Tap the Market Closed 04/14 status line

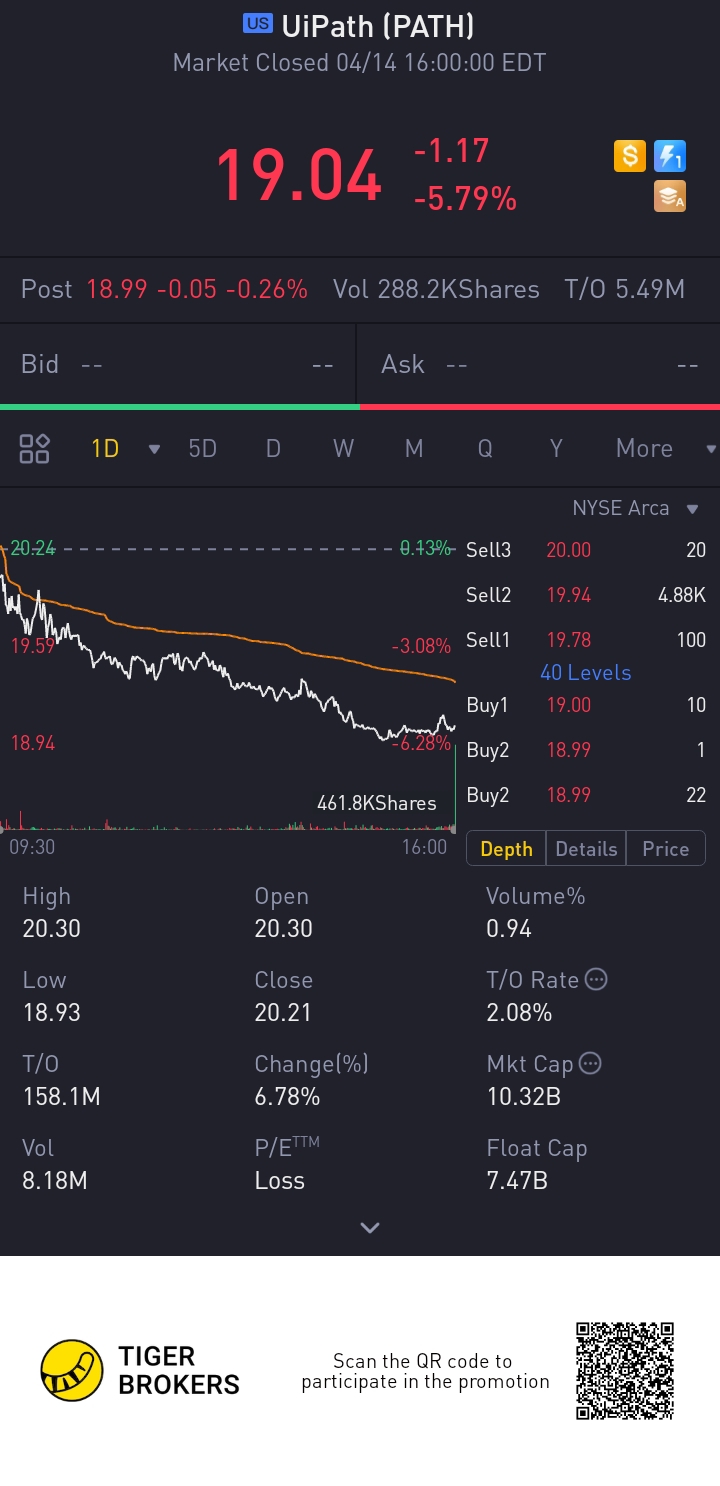pyautogui.click(x=360, y=63)
